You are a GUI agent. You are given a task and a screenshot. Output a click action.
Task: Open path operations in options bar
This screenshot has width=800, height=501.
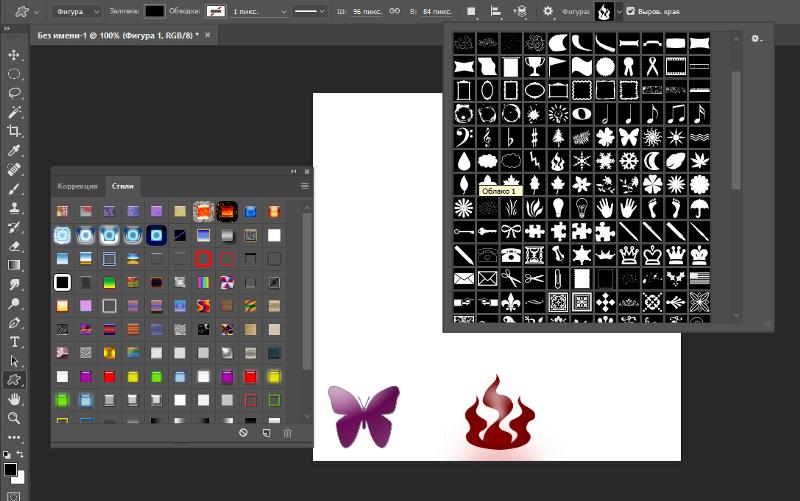click(x=472, y=11)
